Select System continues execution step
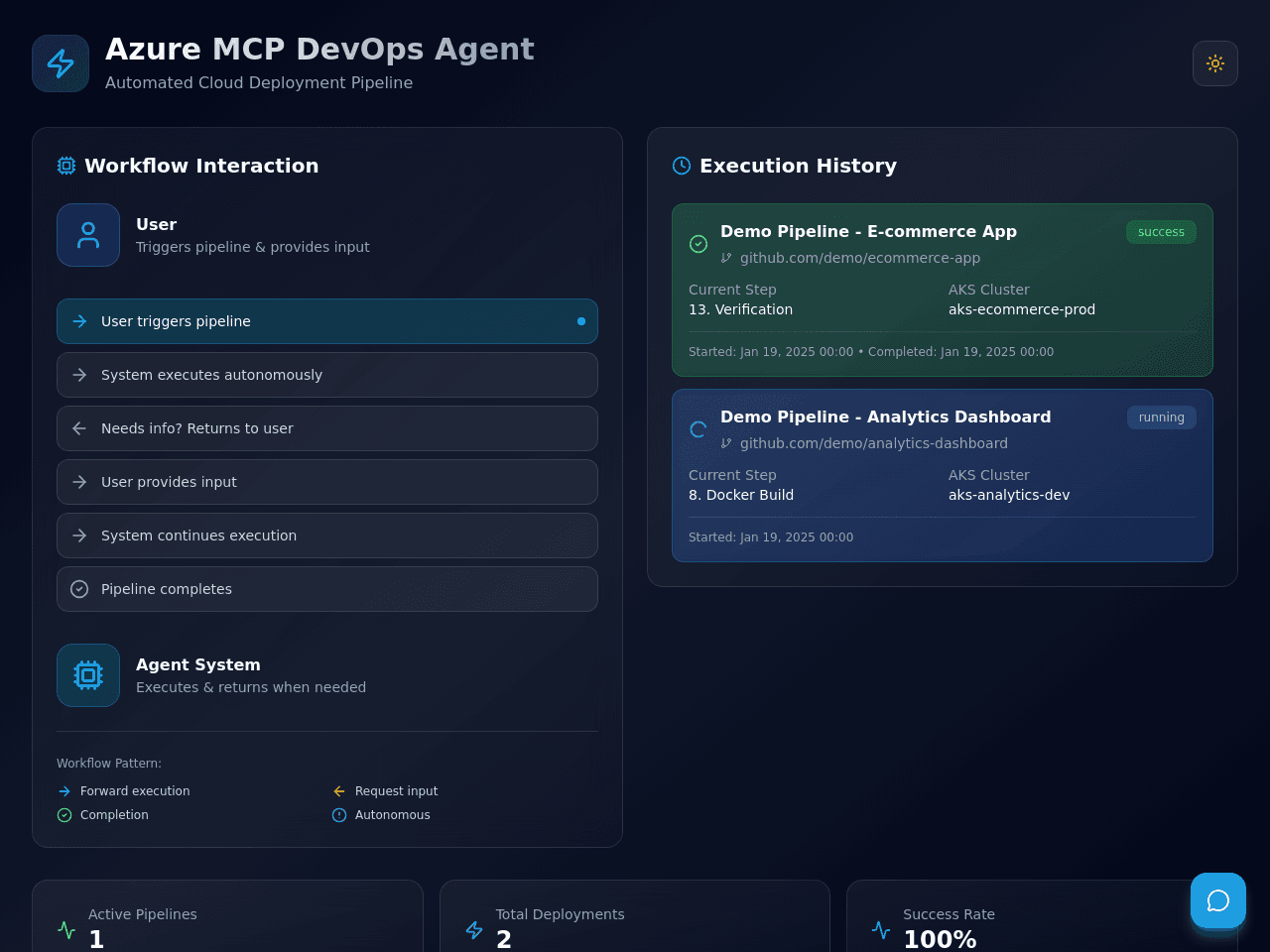Viewport: 1270px width, 952px height. [327, 535]
